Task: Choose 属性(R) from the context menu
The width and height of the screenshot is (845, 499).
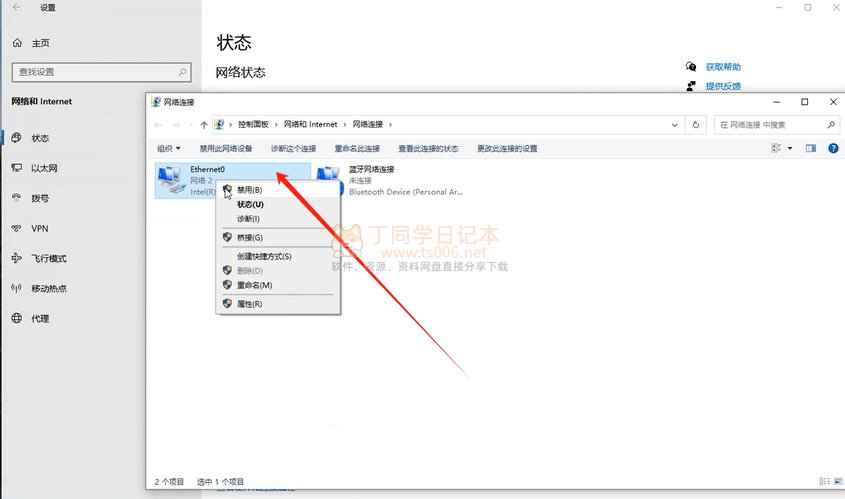Action: 278,304
